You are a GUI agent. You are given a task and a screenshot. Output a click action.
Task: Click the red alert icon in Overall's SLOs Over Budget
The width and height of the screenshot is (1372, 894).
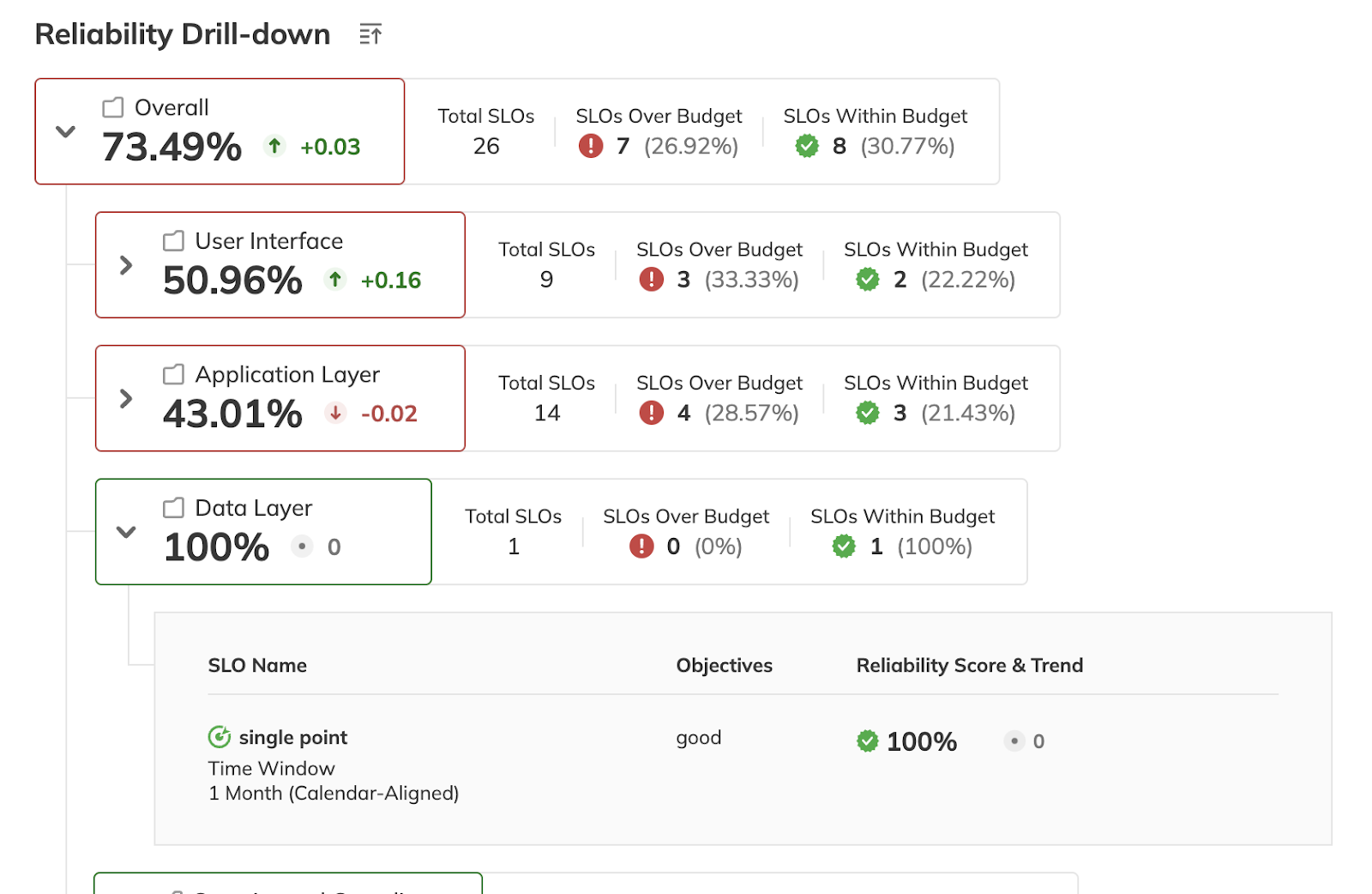point(591,146)
